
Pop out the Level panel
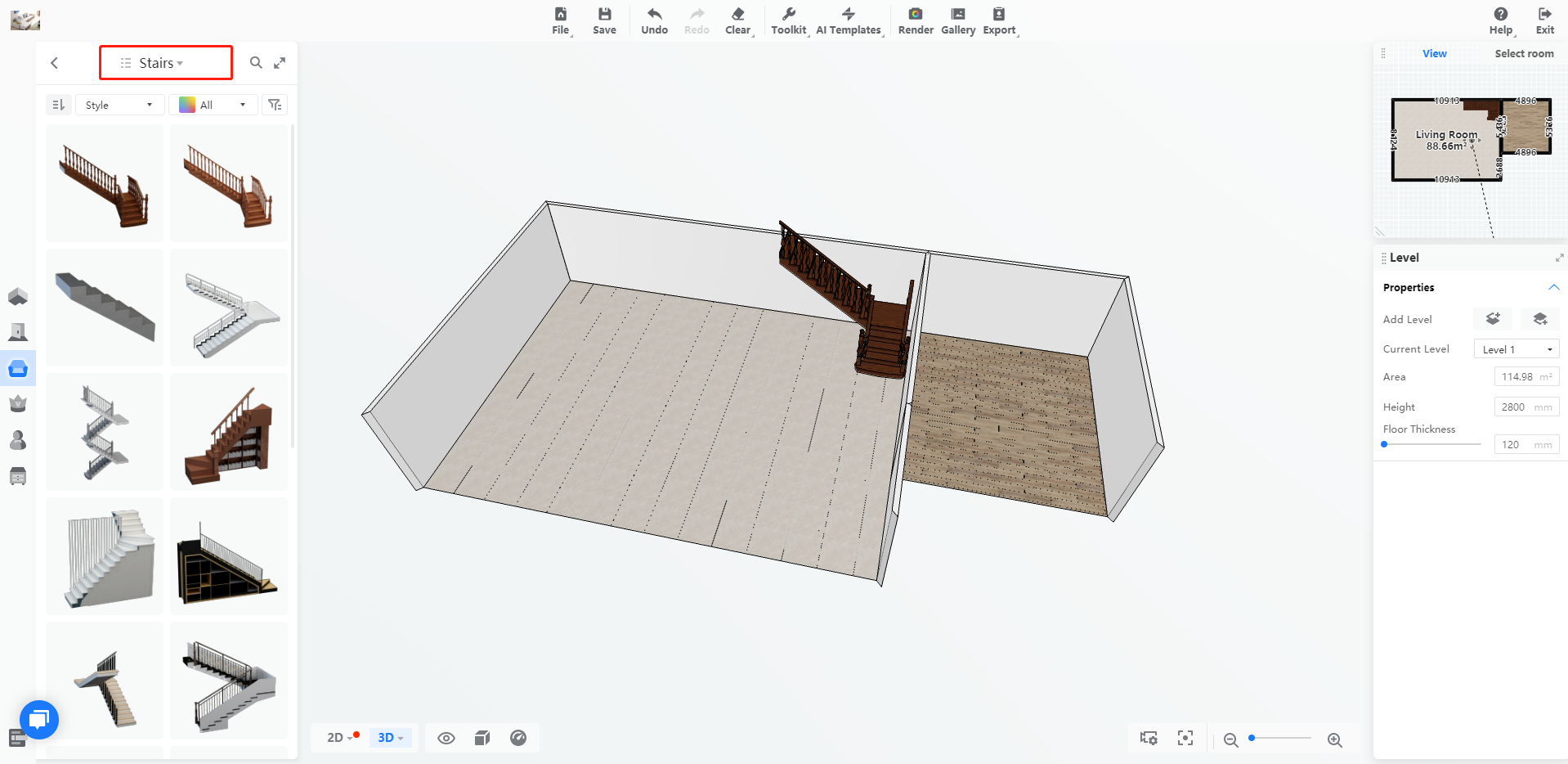pos(1559,258)
